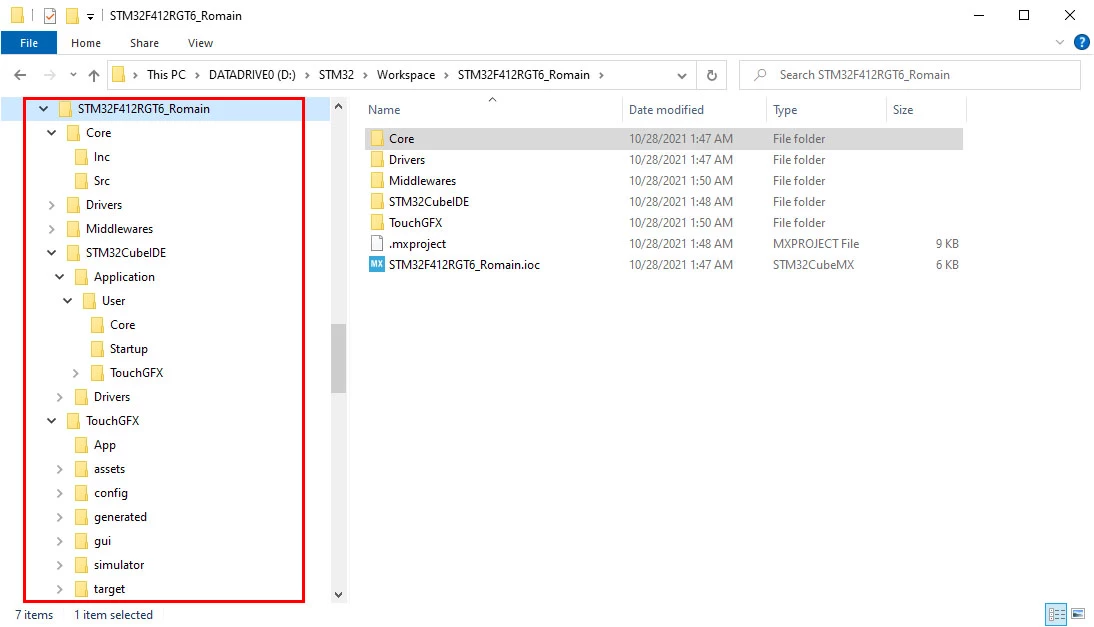Click the Properties quick access toolbar icon

click(50, 15)
